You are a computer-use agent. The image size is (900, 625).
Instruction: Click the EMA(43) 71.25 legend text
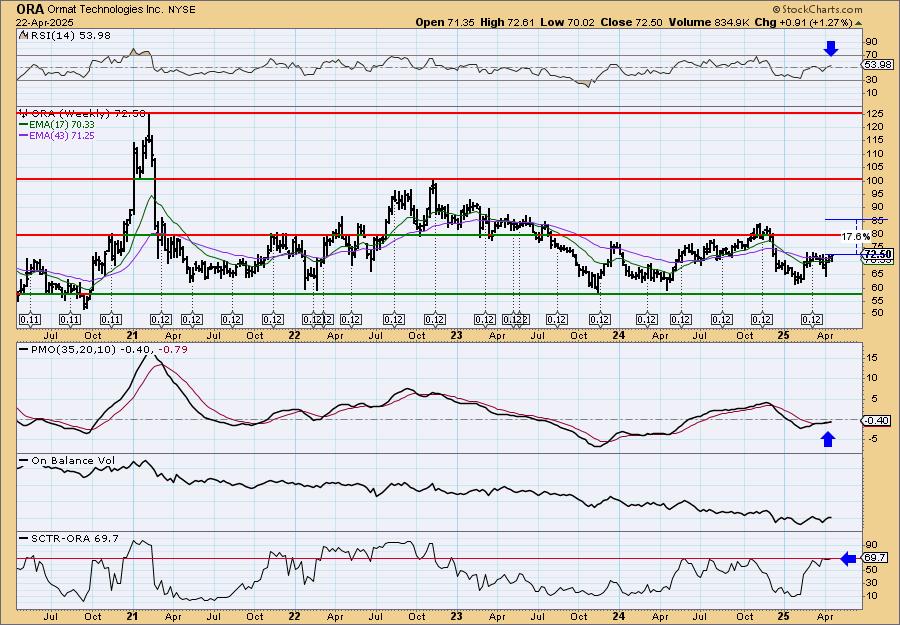click(x=62, y=135)
